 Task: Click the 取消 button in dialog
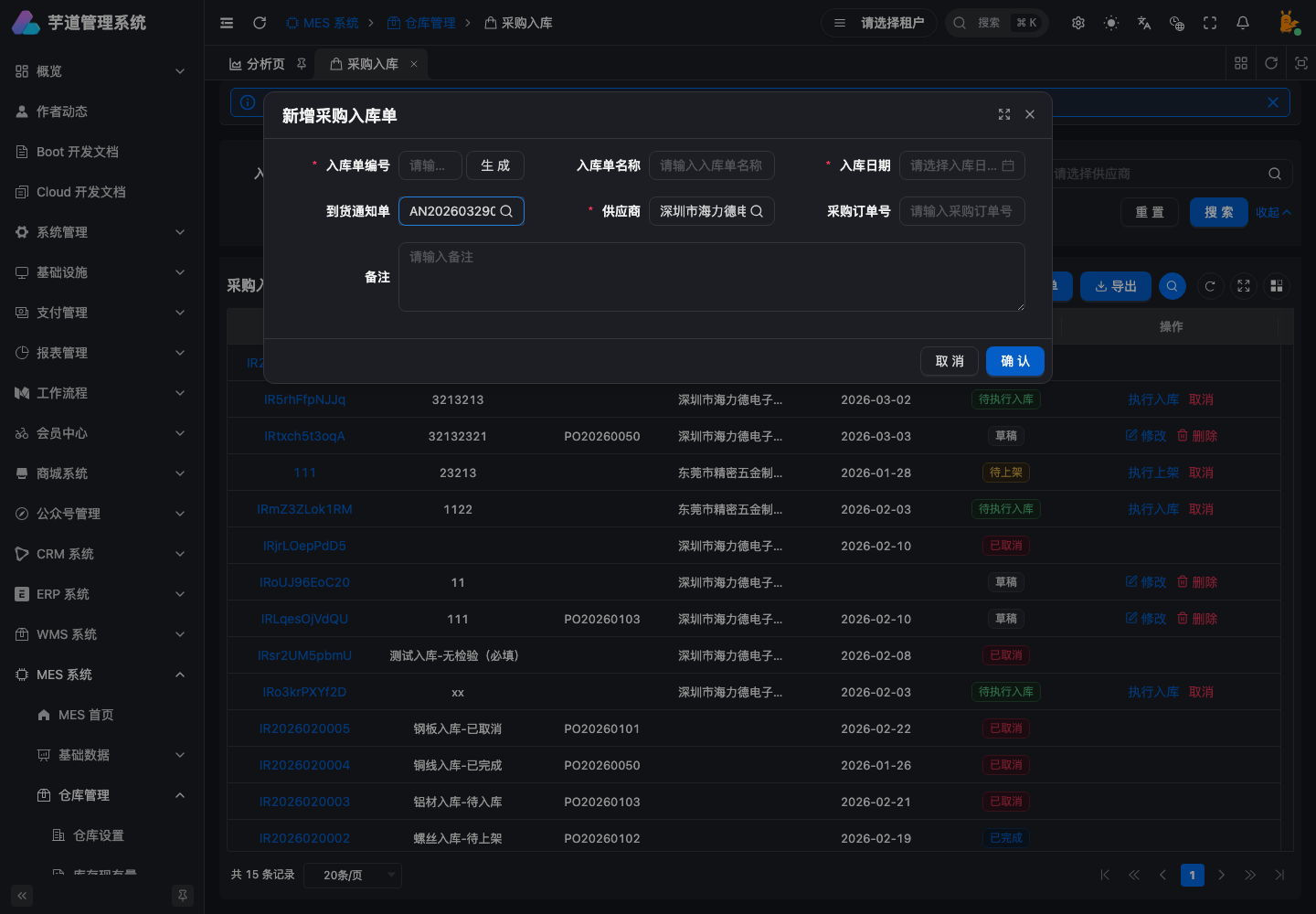950,361
